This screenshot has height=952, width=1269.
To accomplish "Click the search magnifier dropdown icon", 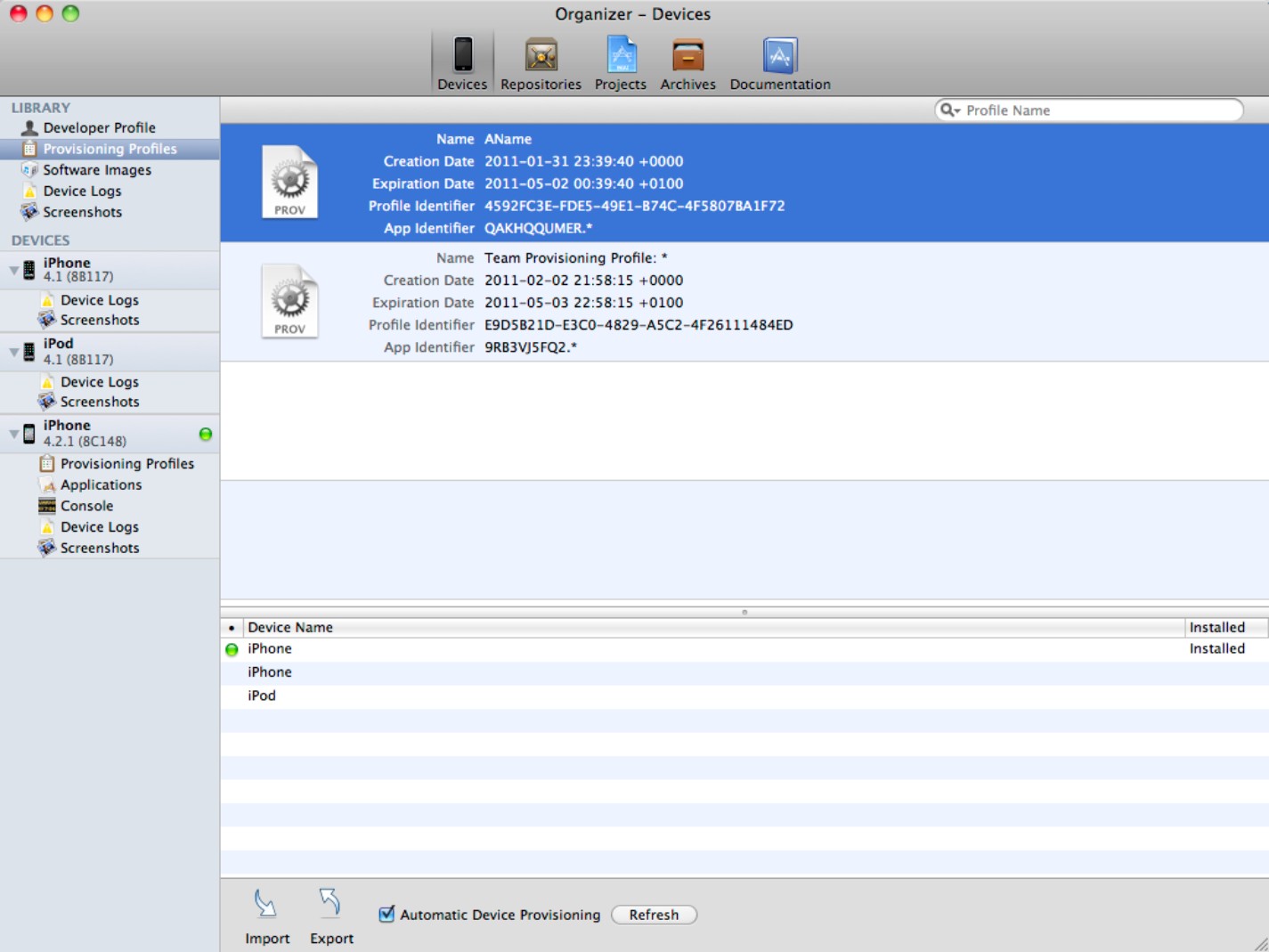I will point(950,110).
